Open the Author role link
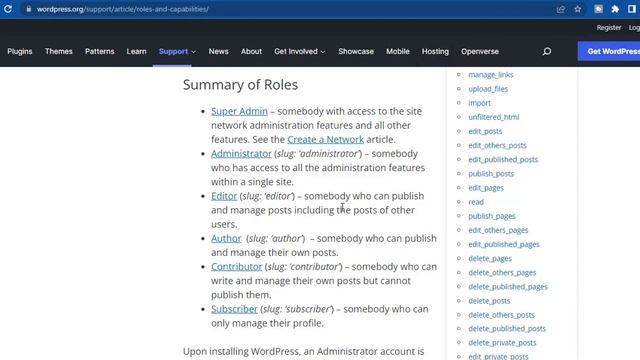Viewport: 640px width, 360px height. click(x=226, y=238)
